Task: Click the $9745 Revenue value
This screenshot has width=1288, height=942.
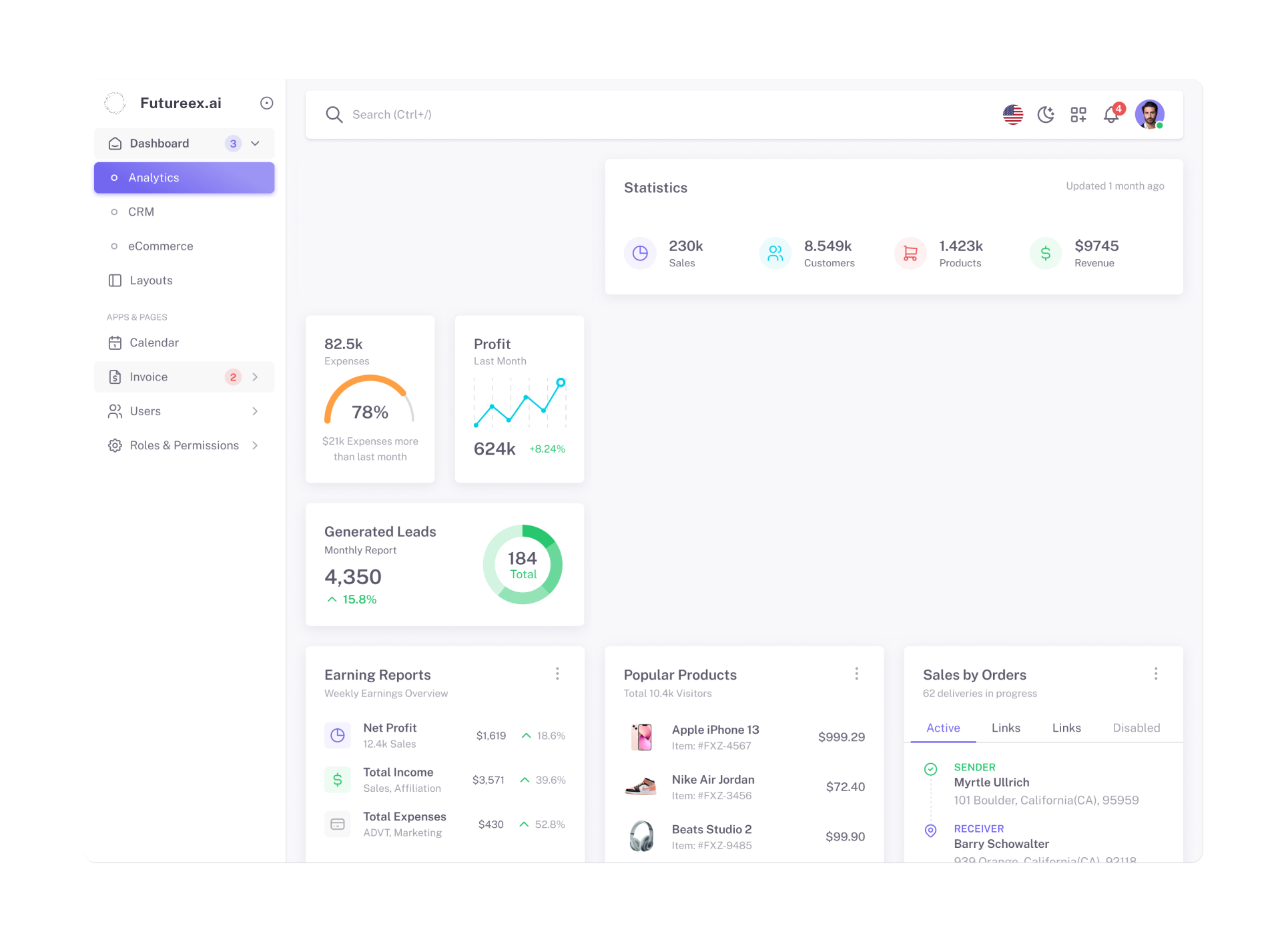Action: pyautogui.click(x=1096, y=246)
